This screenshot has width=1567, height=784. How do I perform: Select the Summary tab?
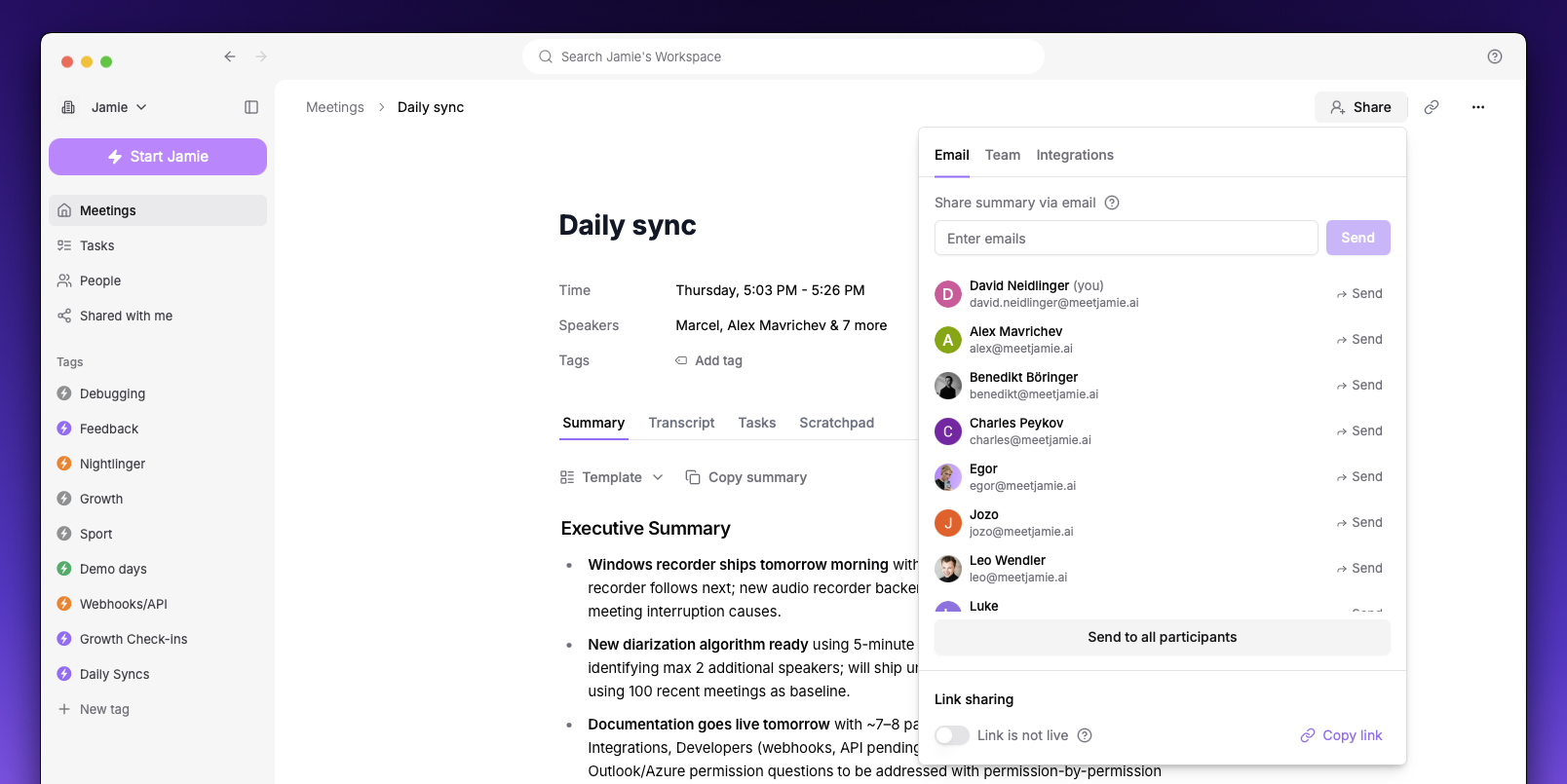593,423
